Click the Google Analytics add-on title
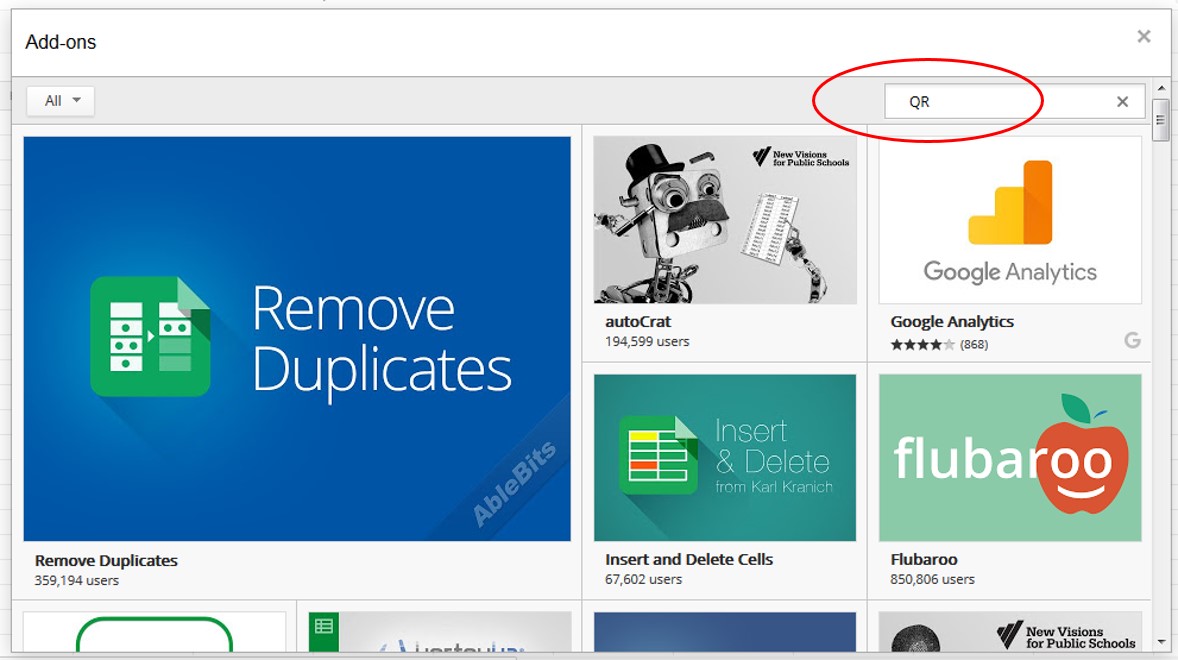Image resolution: width=1178 pixels, height=660 pixels. point(952,321)
